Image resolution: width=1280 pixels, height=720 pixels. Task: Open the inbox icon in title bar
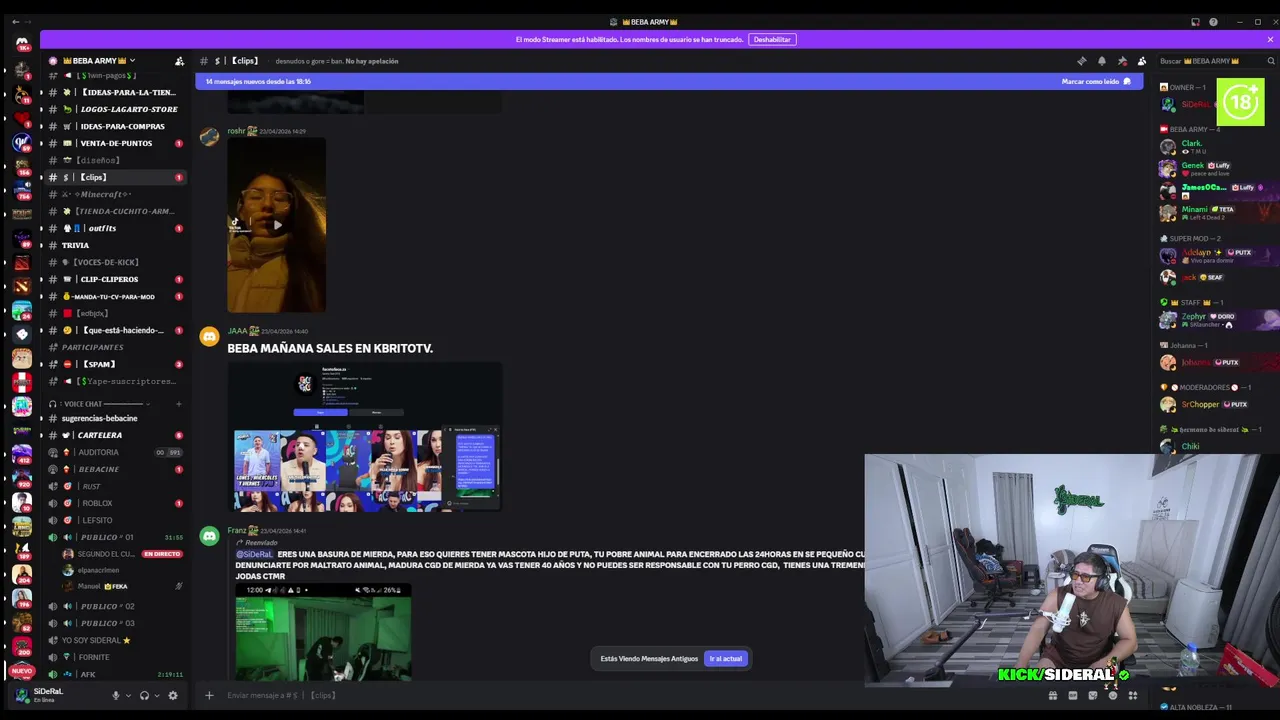pos(1195,22)
